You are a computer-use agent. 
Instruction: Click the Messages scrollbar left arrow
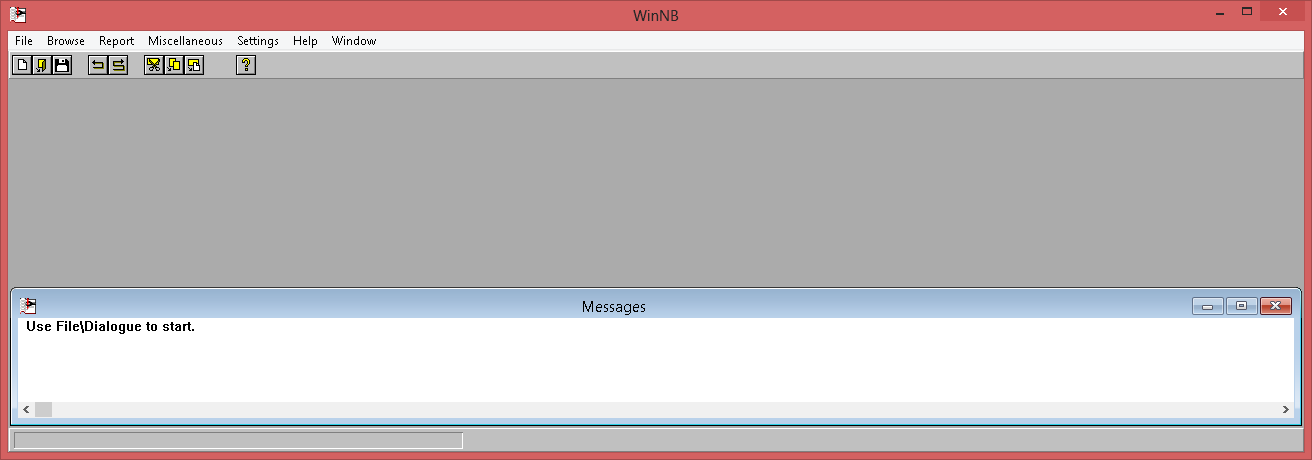click(x=26, y=410)
